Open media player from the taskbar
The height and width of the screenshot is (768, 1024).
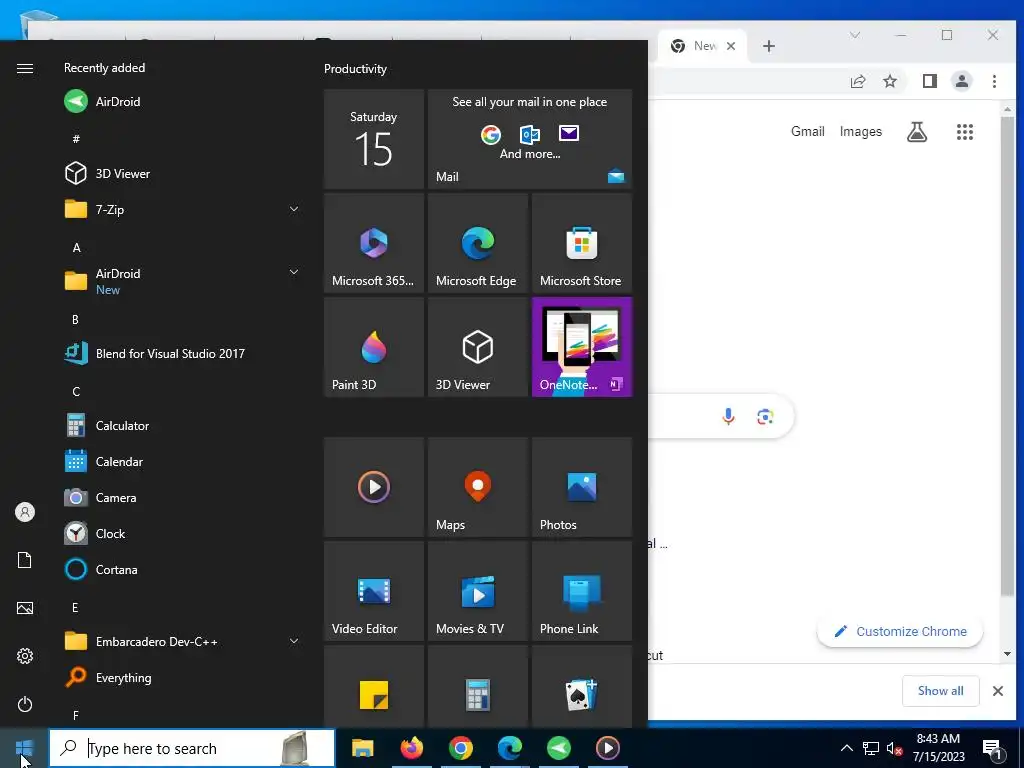coord(607,748)
